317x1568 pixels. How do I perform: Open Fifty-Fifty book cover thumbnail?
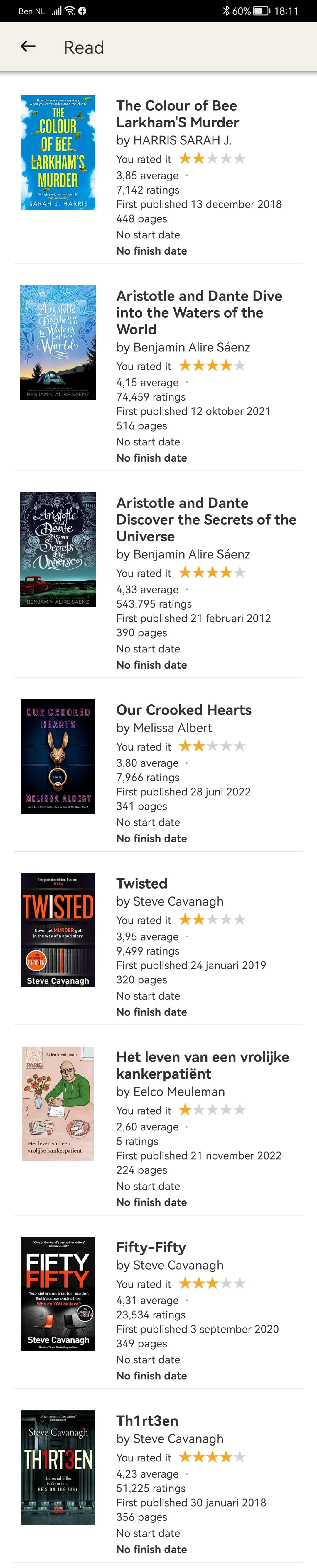point(58,1294)
